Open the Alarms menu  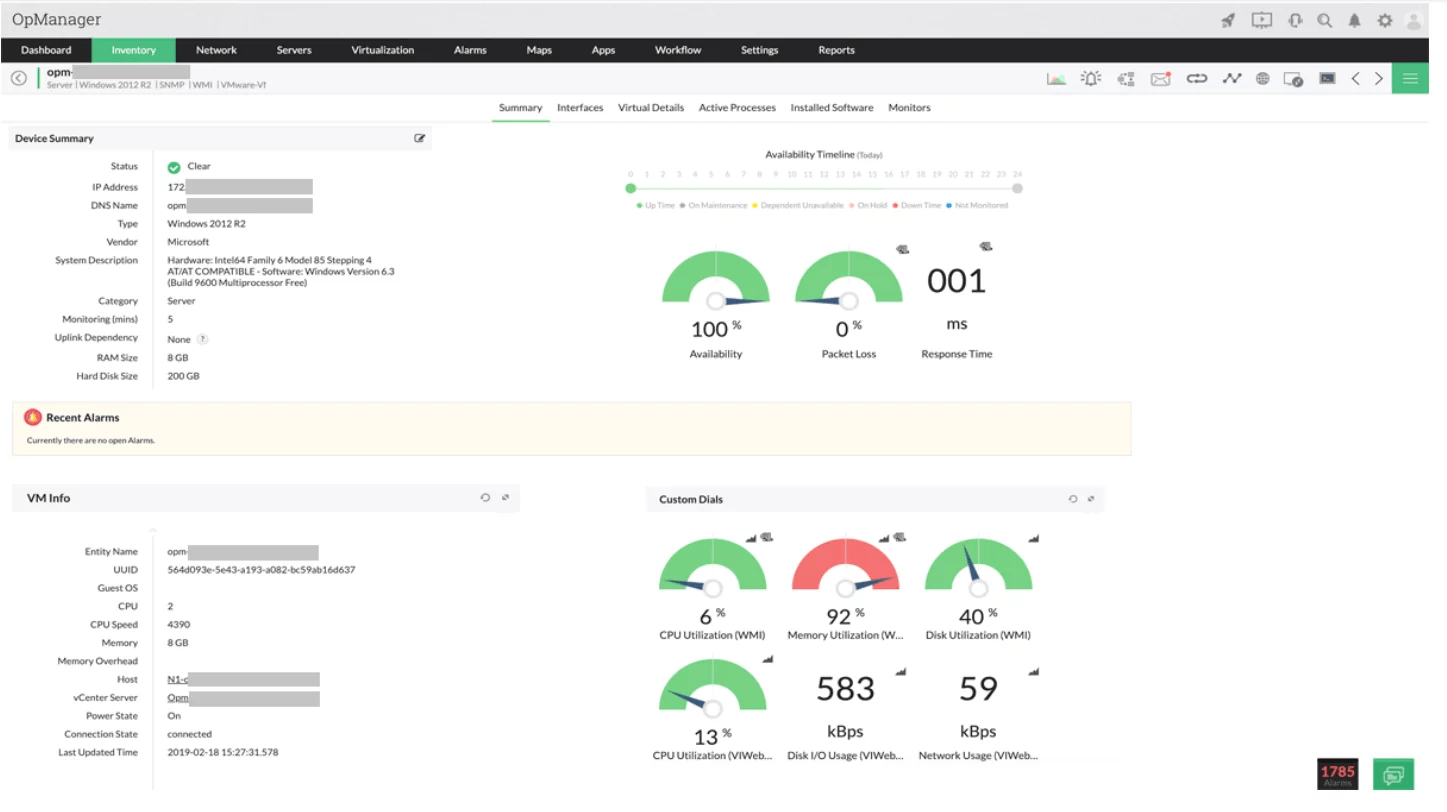(470, 50)
